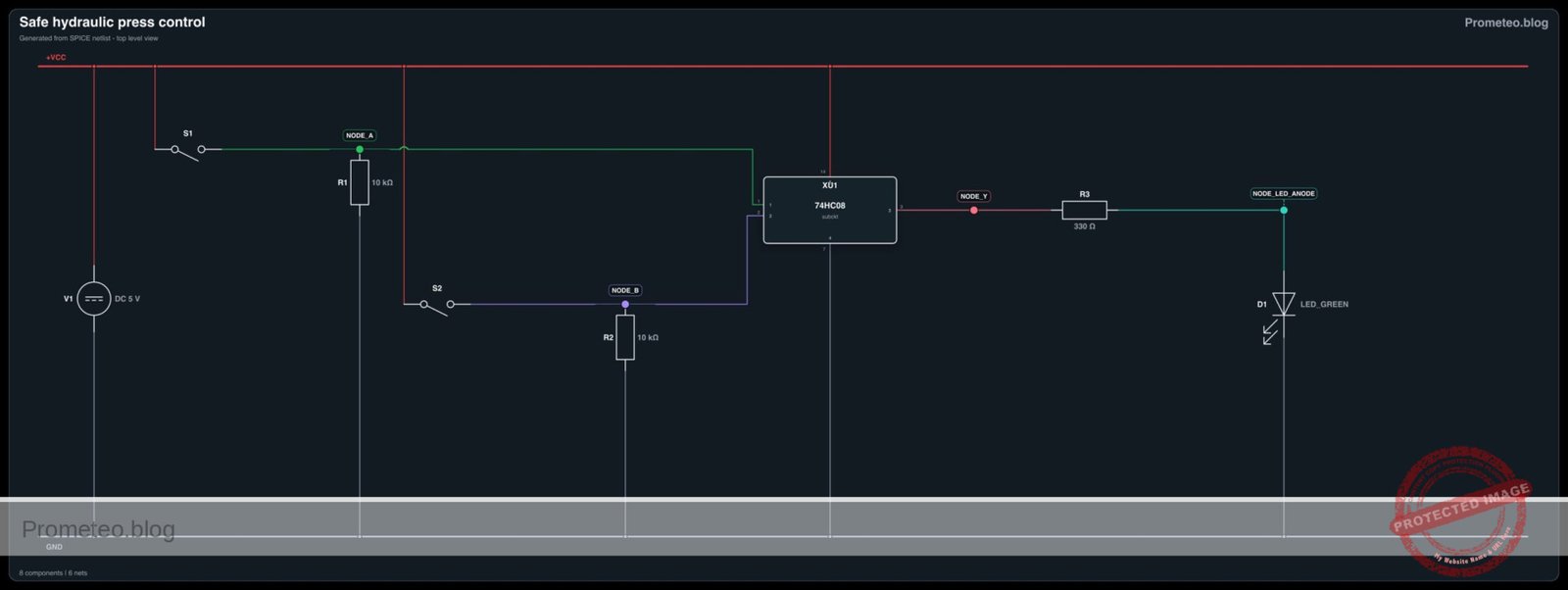The image size is (1568, 590).
Task: Select the 74HC08 IC block
Action: [x=830, y=210]
